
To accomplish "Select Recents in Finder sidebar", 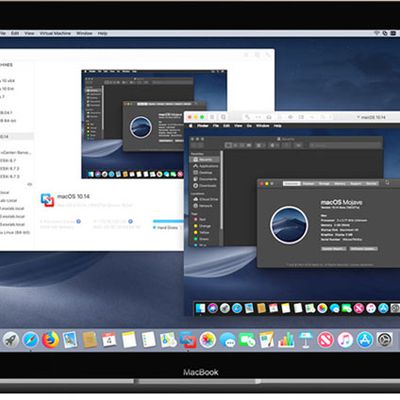I will (205, 159).
